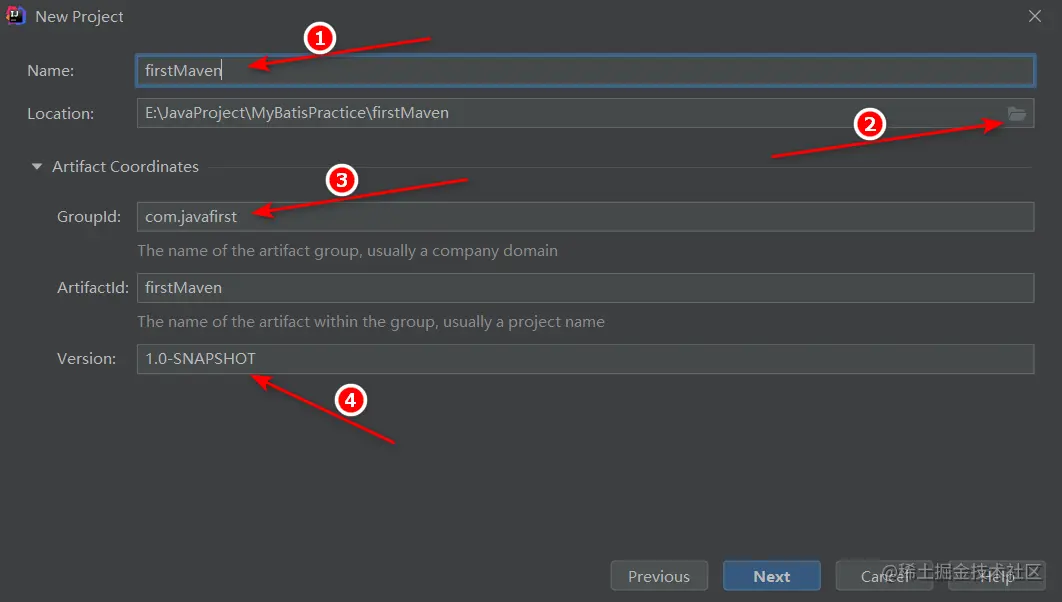The height and width of the screenshot is (602, 1062).
Task: Click the Location label
Action: [x=60, y=114]
